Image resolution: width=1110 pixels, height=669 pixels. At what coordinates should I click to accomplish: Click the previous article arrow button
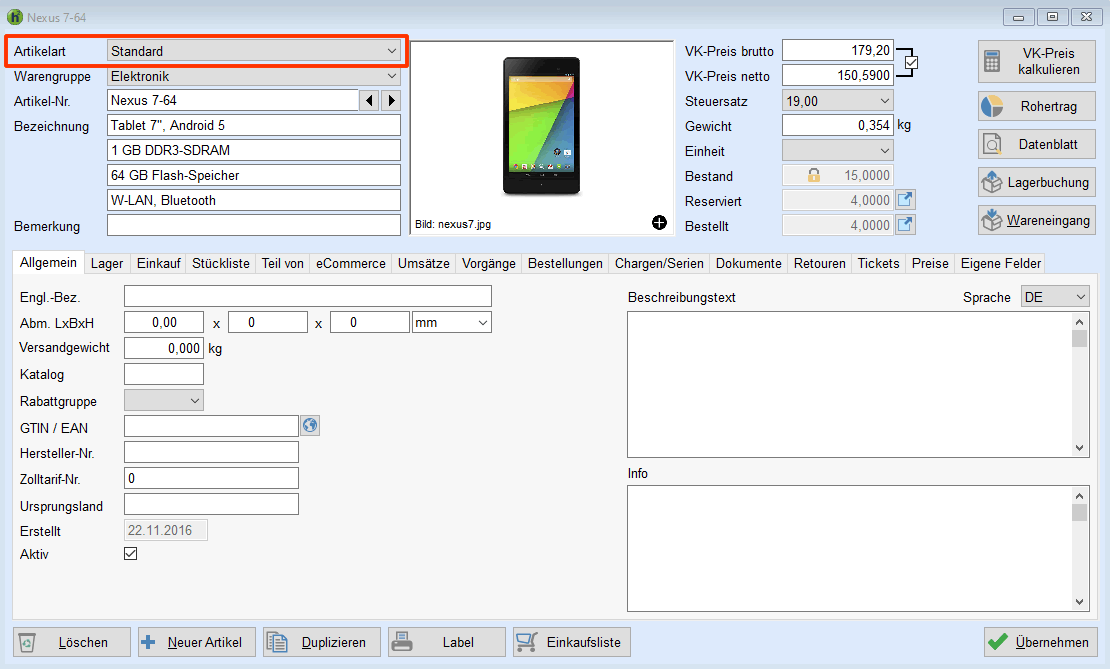369,101
